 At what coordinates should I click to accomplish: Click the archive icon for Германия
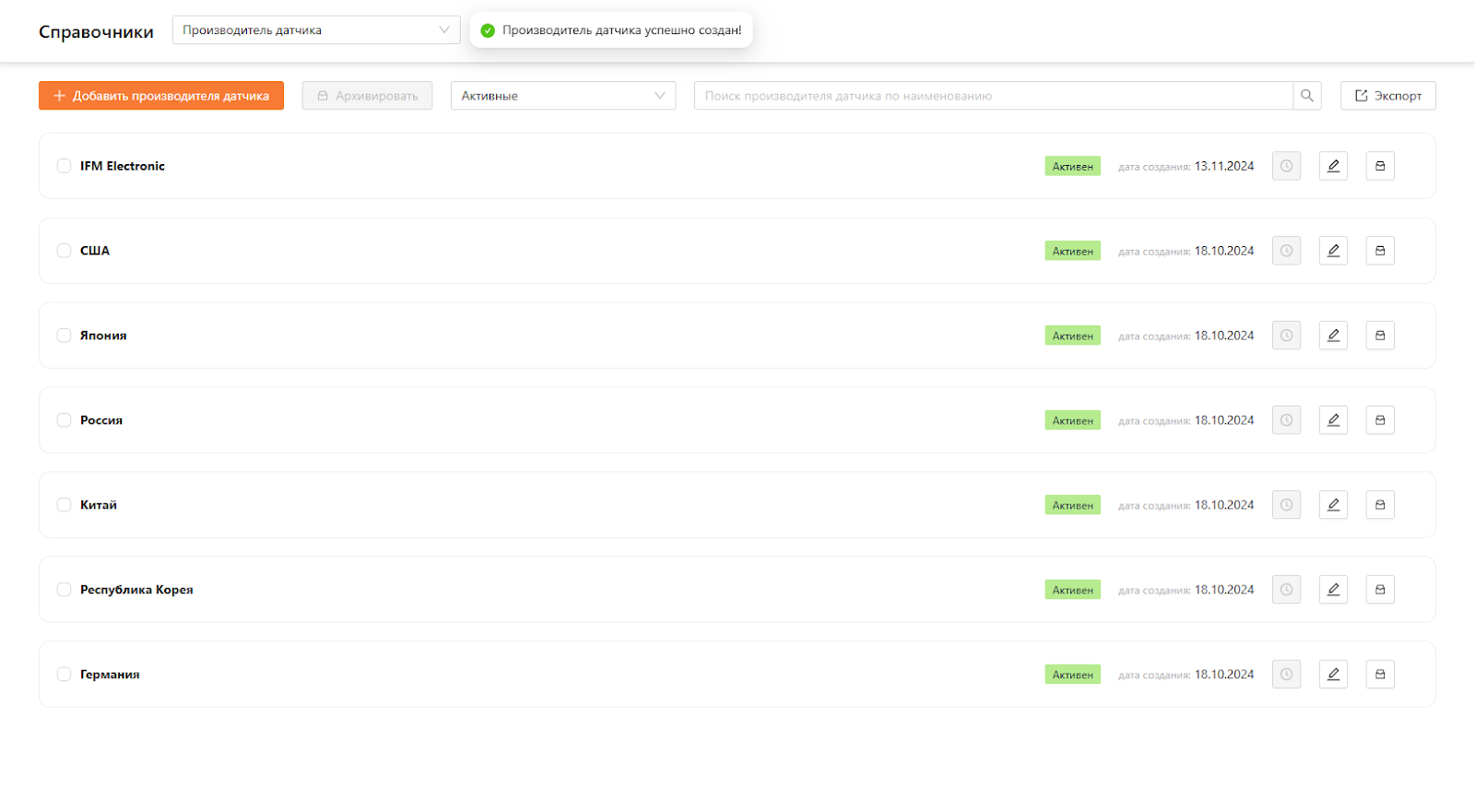(x=1380, y=675)
